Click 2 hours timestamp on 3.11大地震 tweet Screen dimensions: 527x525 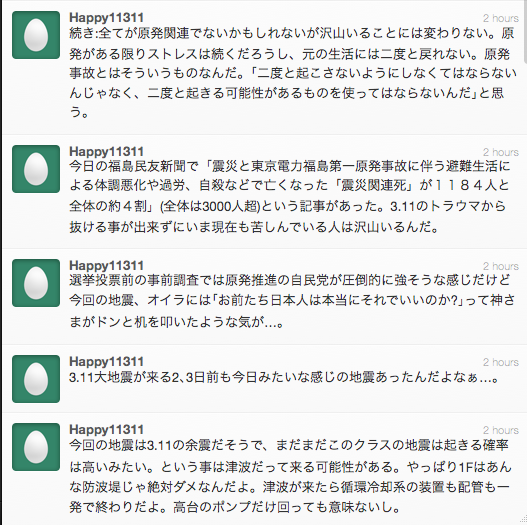click(501, 362)
